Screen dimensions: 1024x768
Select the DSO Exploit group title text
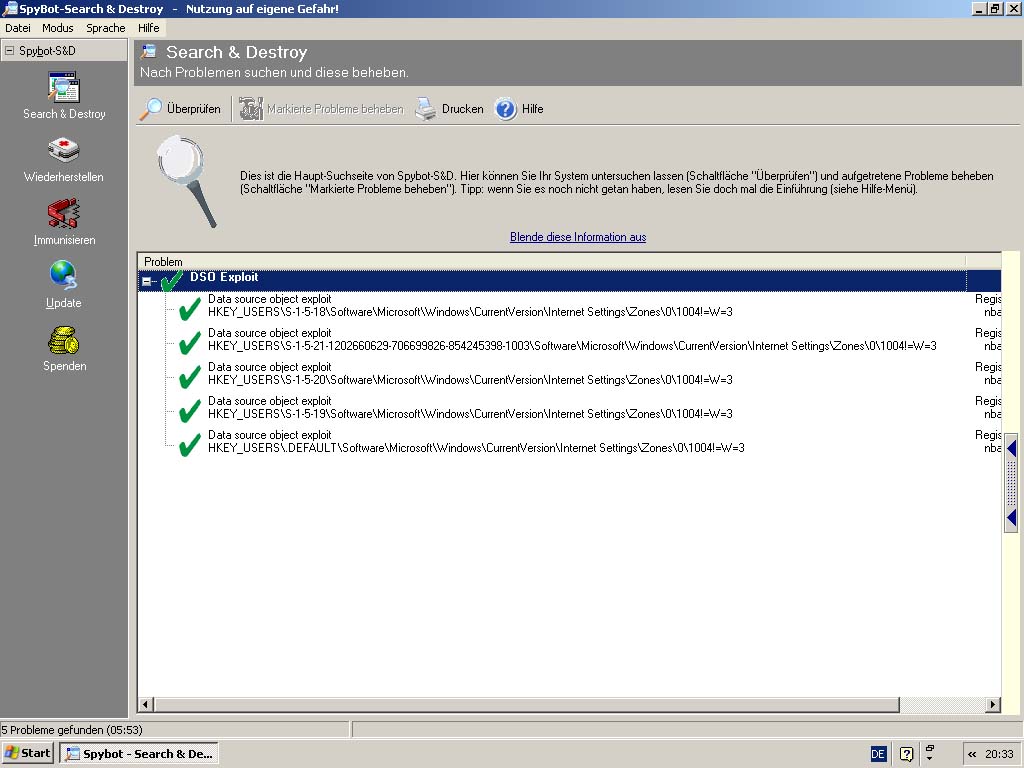pos(224,277)
